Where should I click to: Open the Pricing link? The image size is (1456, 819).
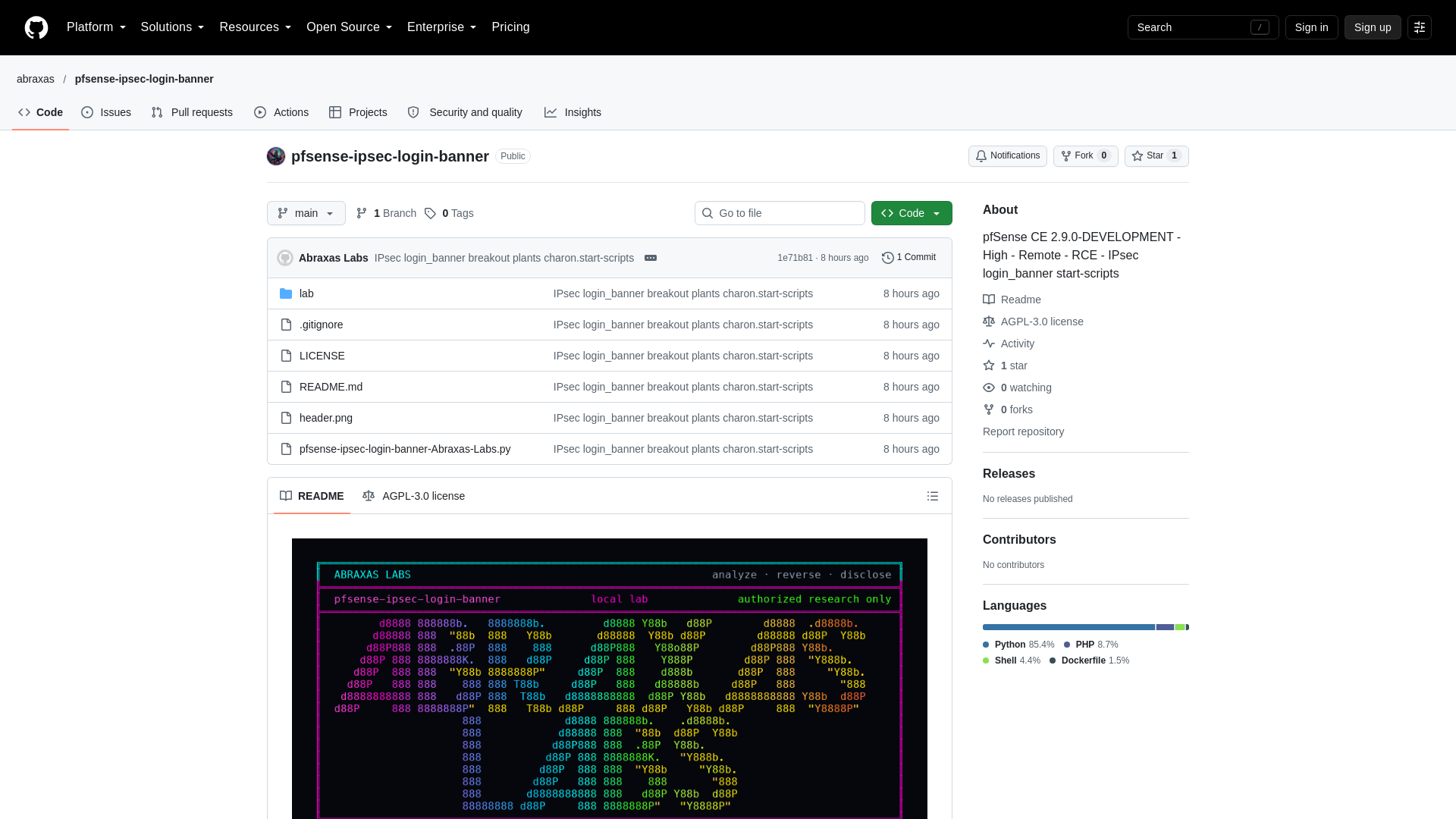[x=510, y=27]
